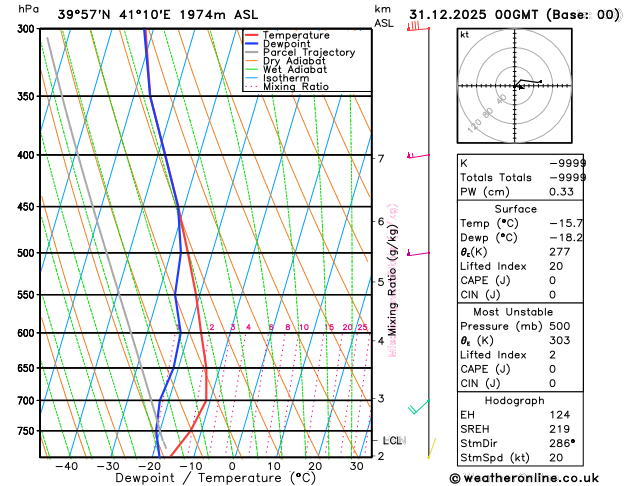Click the 'Most Unstable' section header
The height and width of the screenshot is (486, 629).
pyautogui.click(x=513, y=312)
